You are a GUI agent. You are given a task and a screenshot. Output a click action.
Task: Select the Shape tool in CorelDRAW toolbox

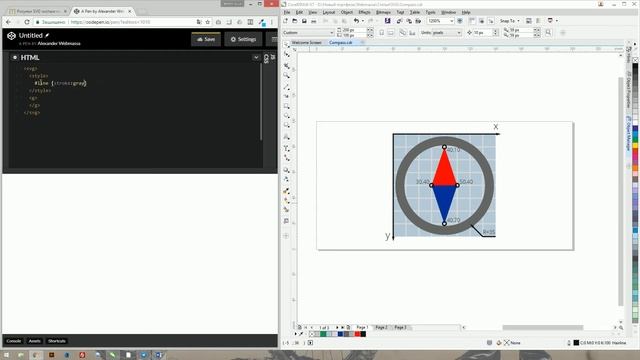[x=287, y=54]
